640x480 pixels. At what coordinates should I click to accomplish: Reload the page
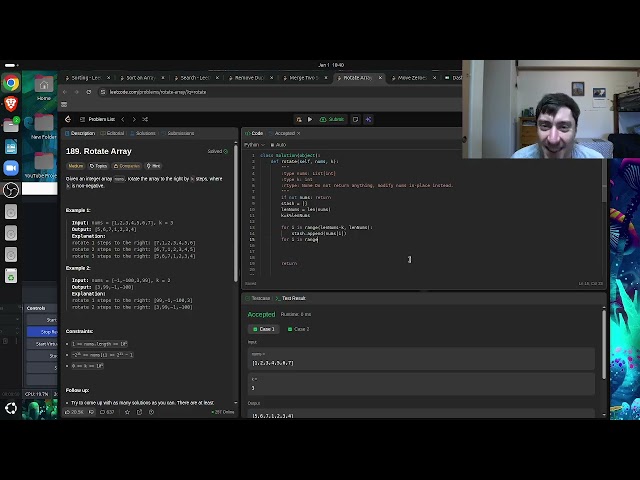click(89, 92)
